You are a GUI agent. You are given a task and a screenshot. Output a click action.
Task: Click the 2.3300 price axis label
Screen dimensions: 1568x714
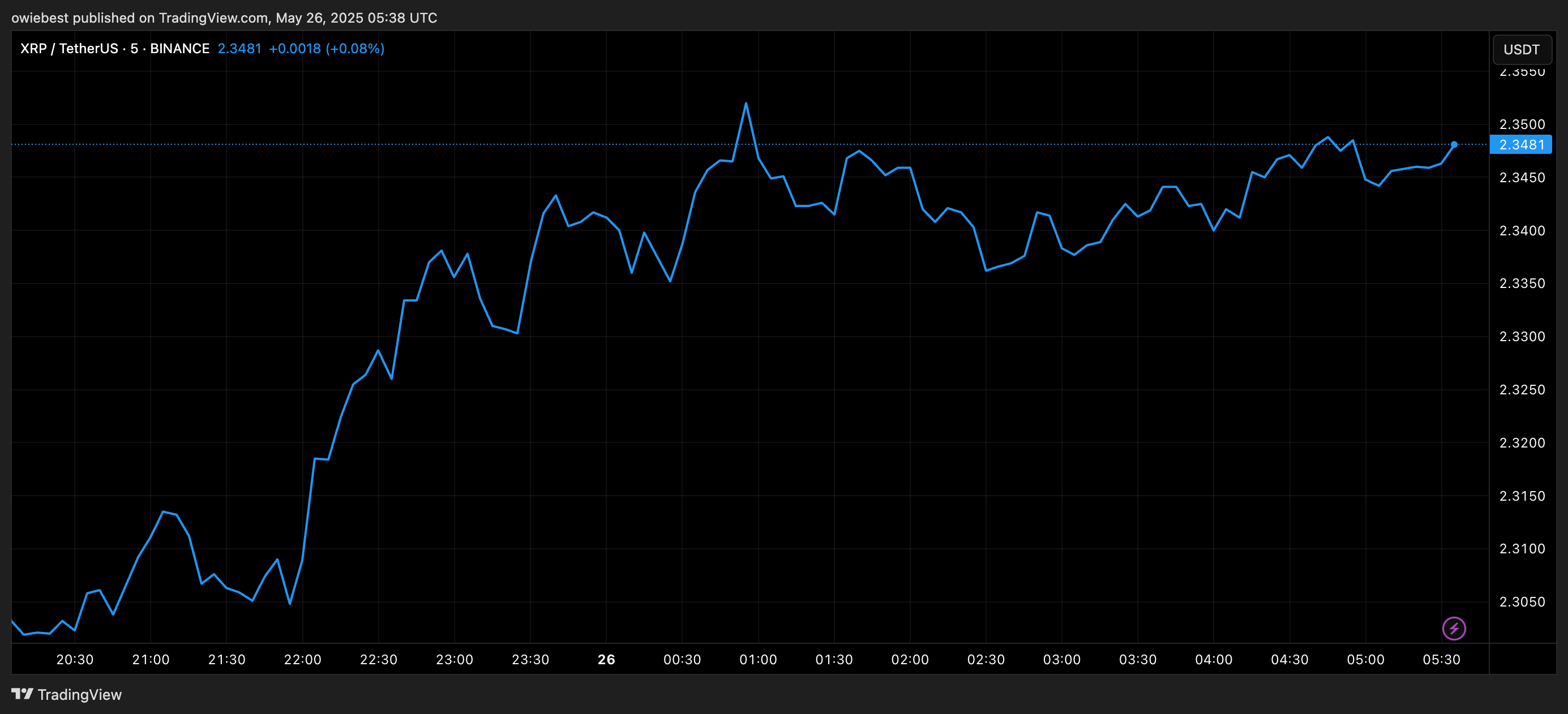[x=1522, y=336]
